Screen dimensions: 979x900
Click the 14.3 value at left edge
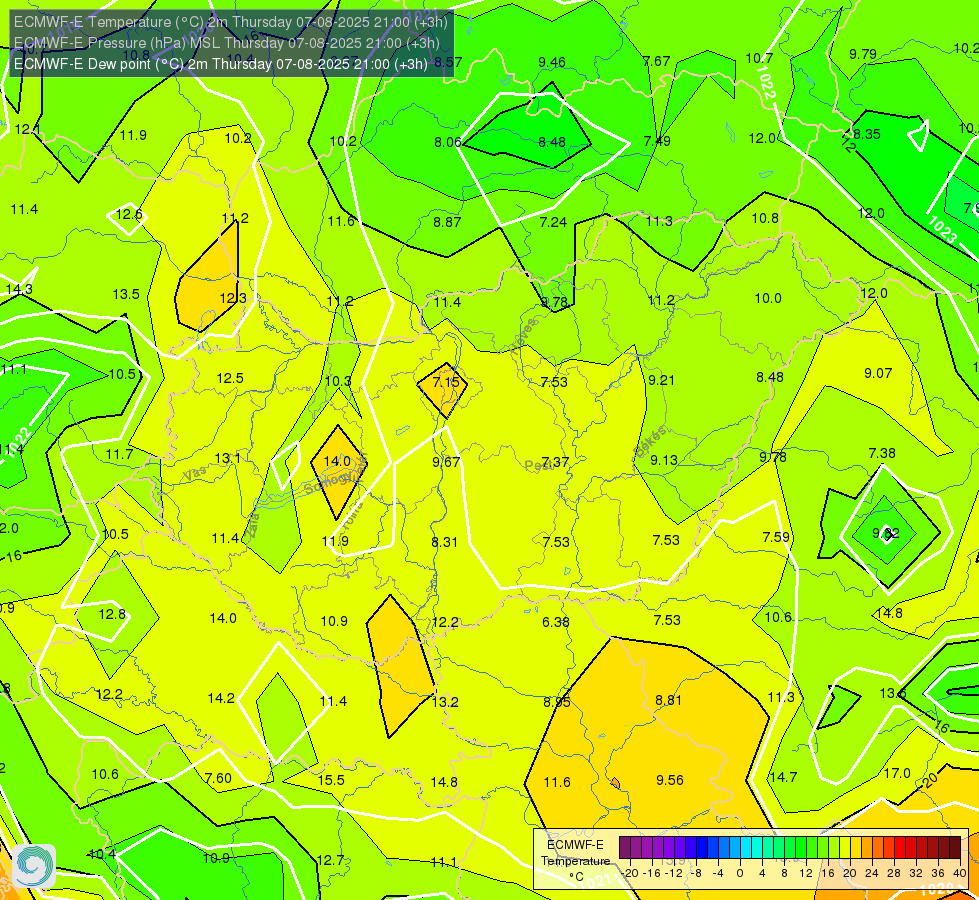click(19, 290)
